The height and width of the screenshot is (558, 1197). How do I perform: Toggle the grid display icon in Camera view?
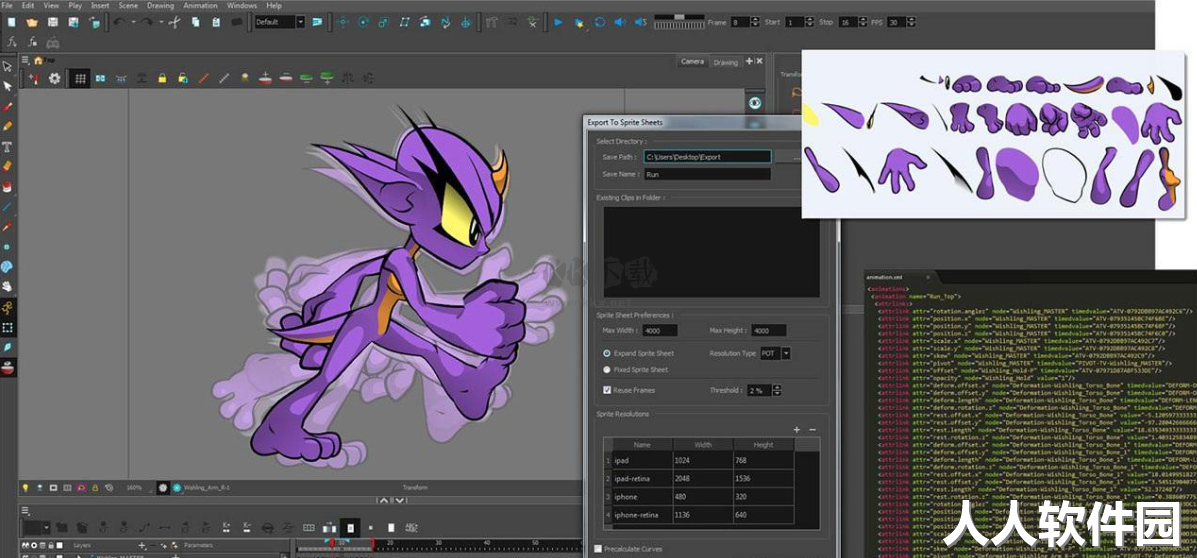click(79, 78)
